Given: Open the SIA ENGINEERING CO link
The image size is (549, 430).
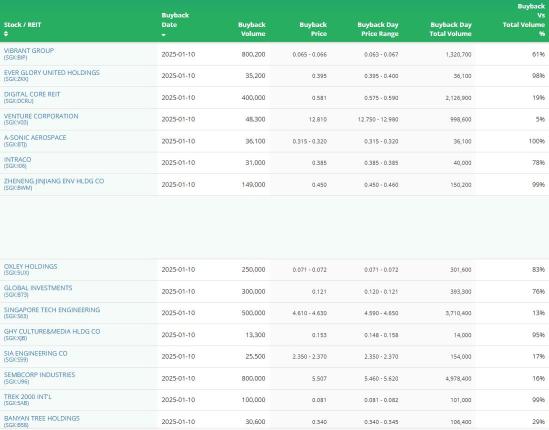Looking at the screenshot, I should point(35,353).
